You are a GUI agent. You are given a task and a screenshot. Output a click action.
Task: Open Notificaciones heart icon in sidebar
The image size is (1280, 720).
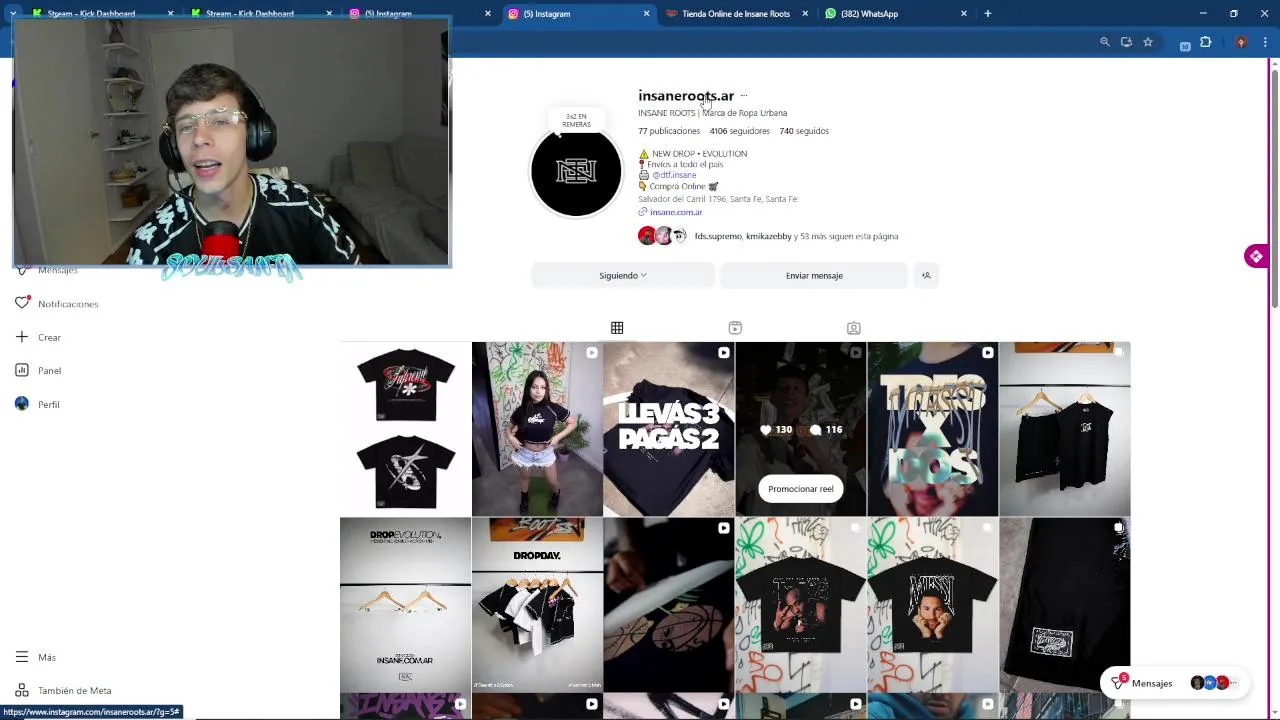(22, 303)
